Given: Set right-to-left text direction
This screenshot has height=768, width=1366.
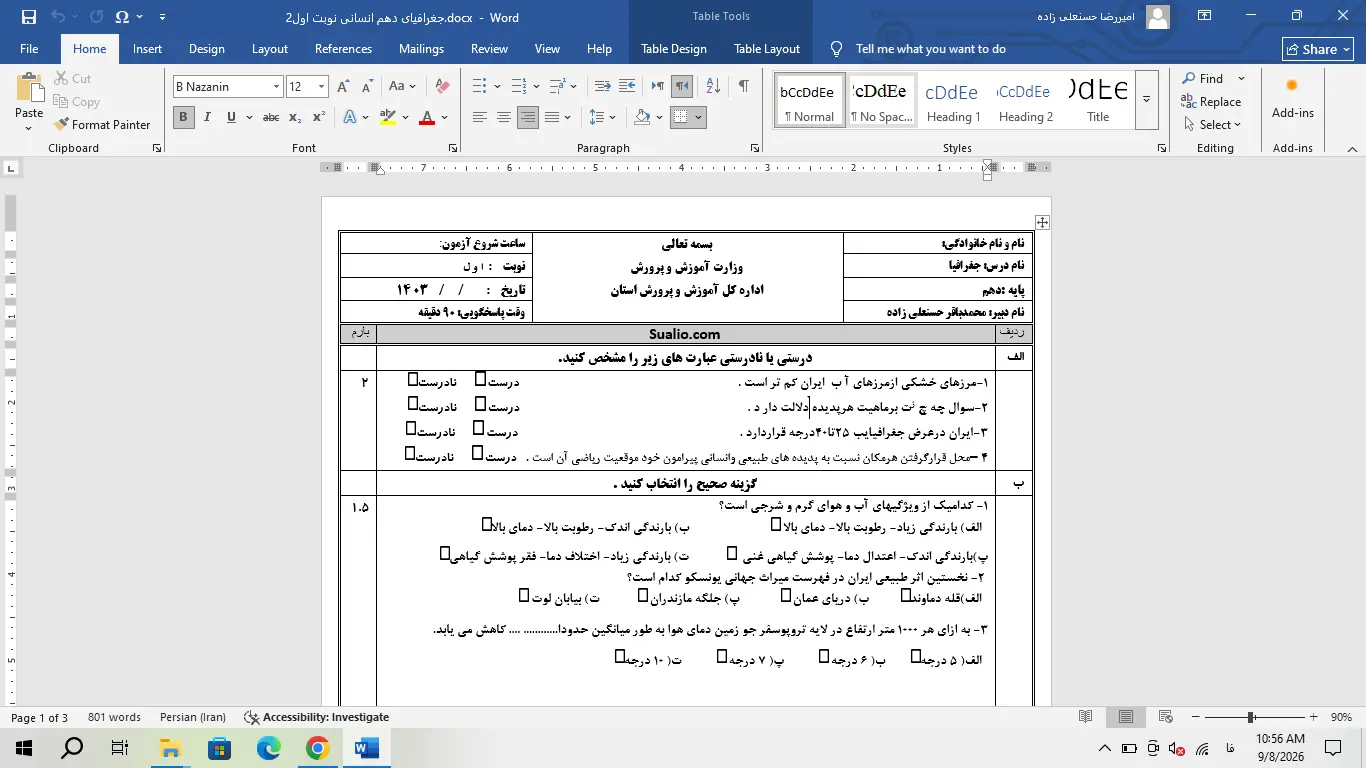Looking at the screenshot, I should pos(682,87).
